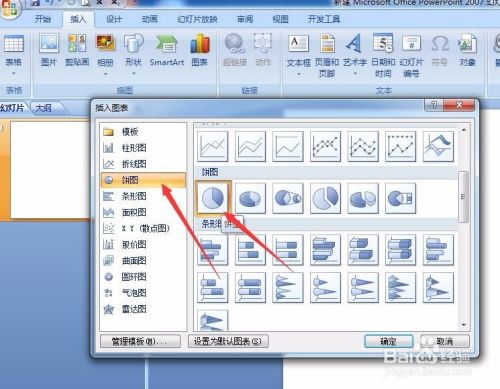Screen dimensions: 500x389
Task: Select Area chart (面积图) category
Action: pos(143,212)
